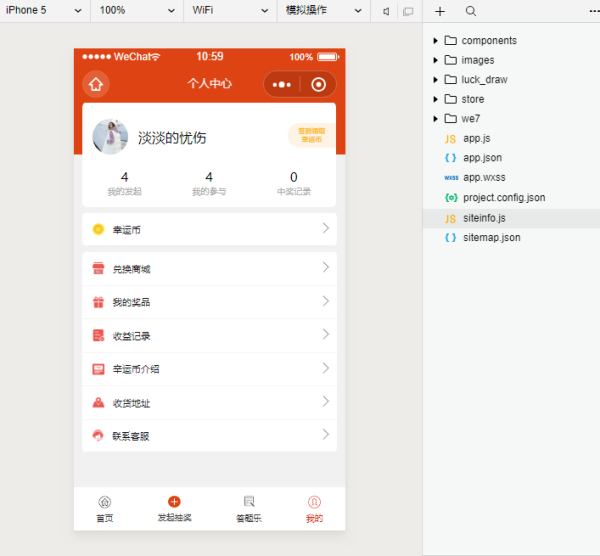
Task: Click the capsule's circular close icon
Action: [318, 85]
